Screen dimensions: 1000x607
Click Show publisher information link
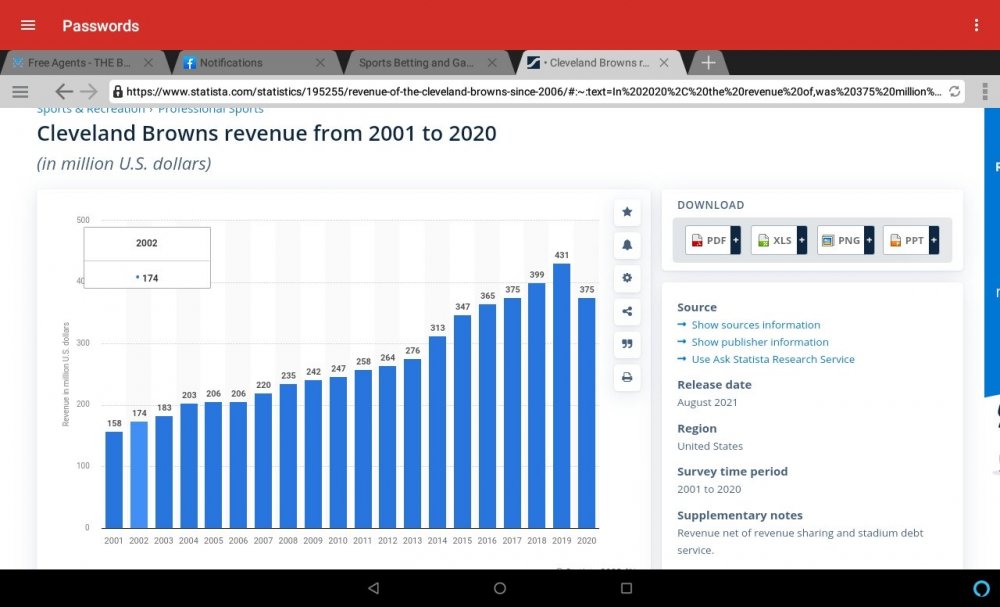[760, 342]
